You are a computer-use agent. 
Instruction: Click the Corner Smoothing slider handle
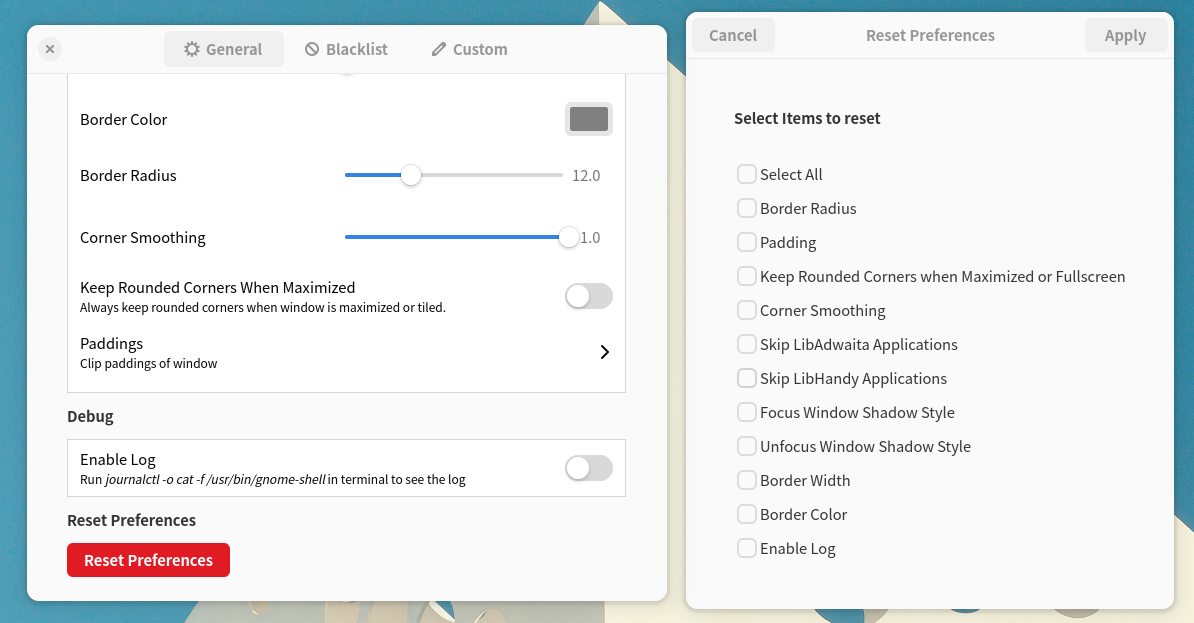coord(568,237)
